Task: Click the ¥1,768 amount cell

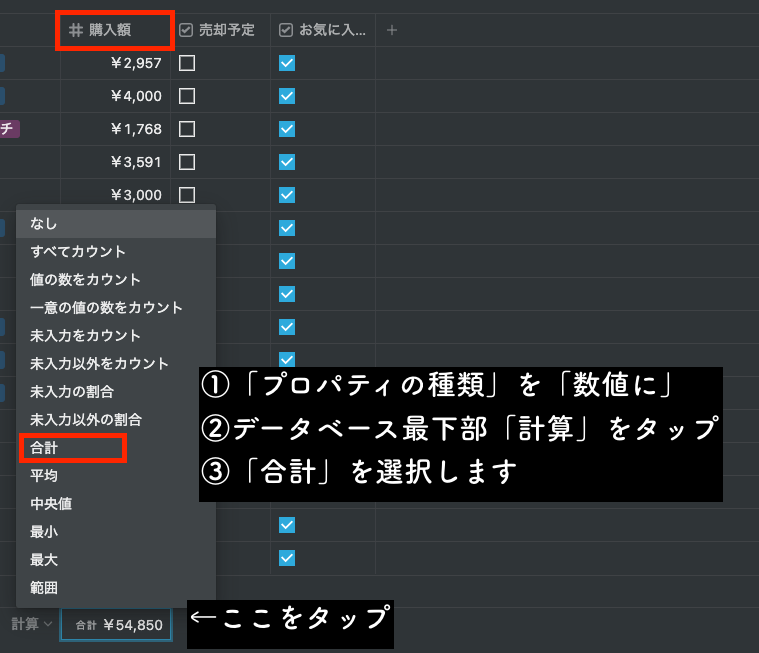Action: [x=115, y=129]
